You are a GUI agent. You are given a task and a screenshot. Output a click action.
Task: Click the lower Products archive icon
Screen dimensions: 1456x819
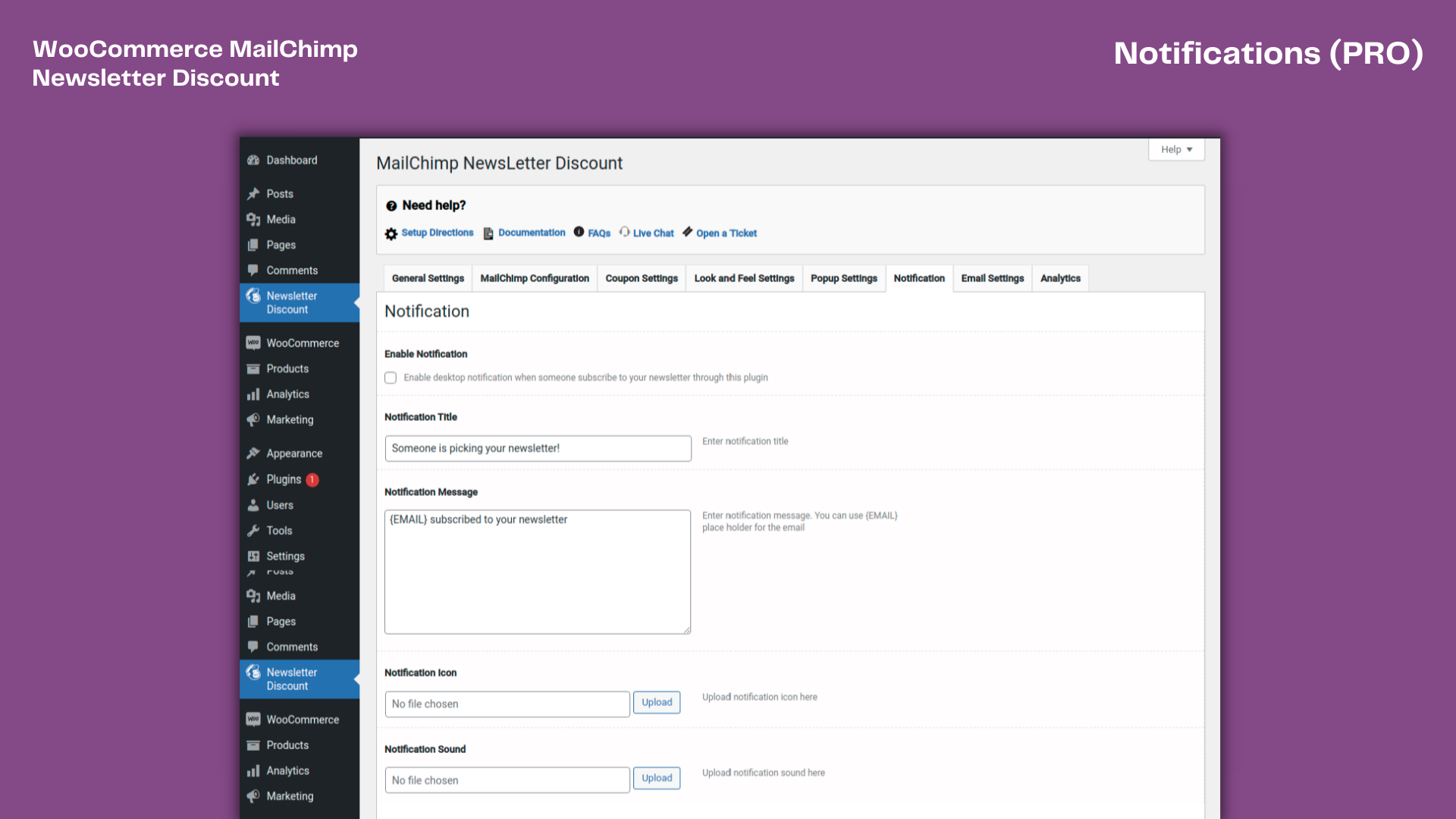click(253, 745)
